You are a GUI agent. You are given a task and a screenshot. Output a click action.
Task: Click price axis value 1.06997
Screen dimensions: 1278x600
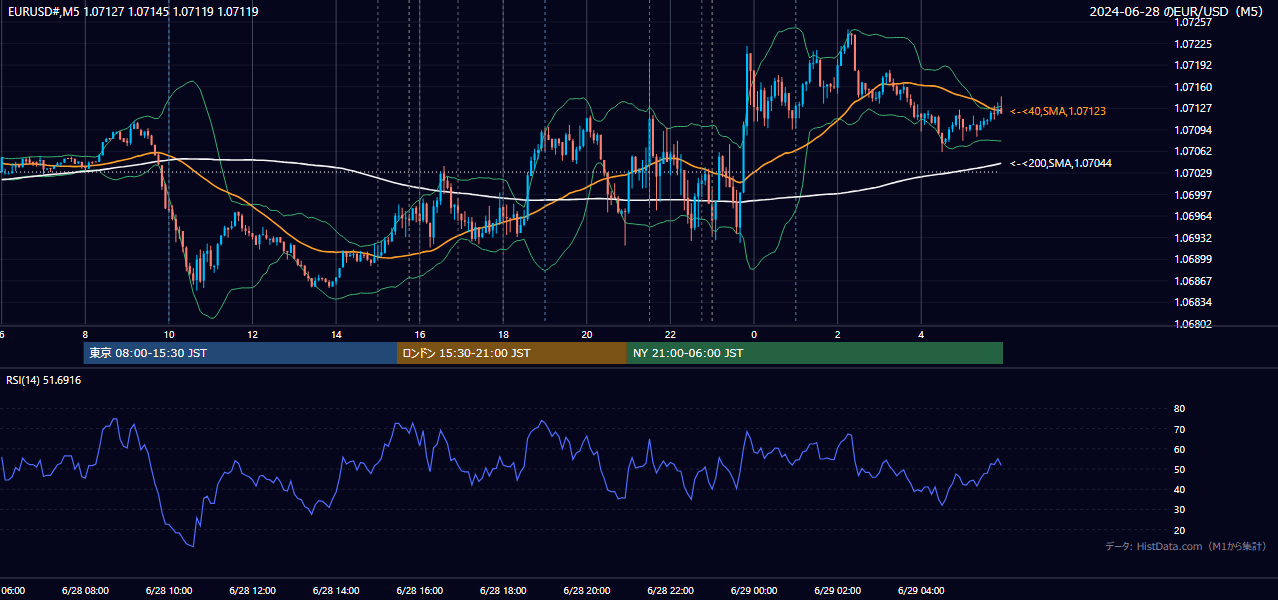[1195, 195]
